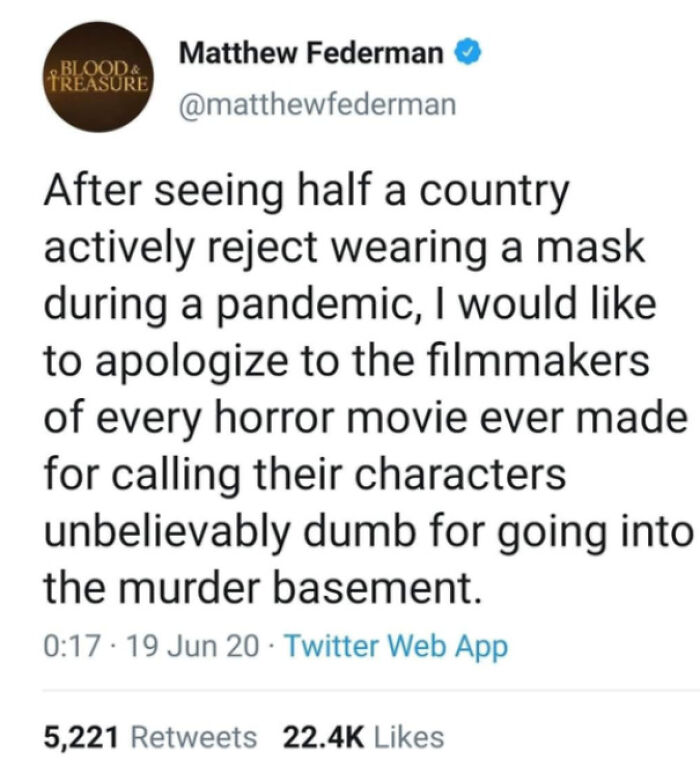Click the word "unbelievably" in the tweet
Screen dimensions: 700x766
167,533
